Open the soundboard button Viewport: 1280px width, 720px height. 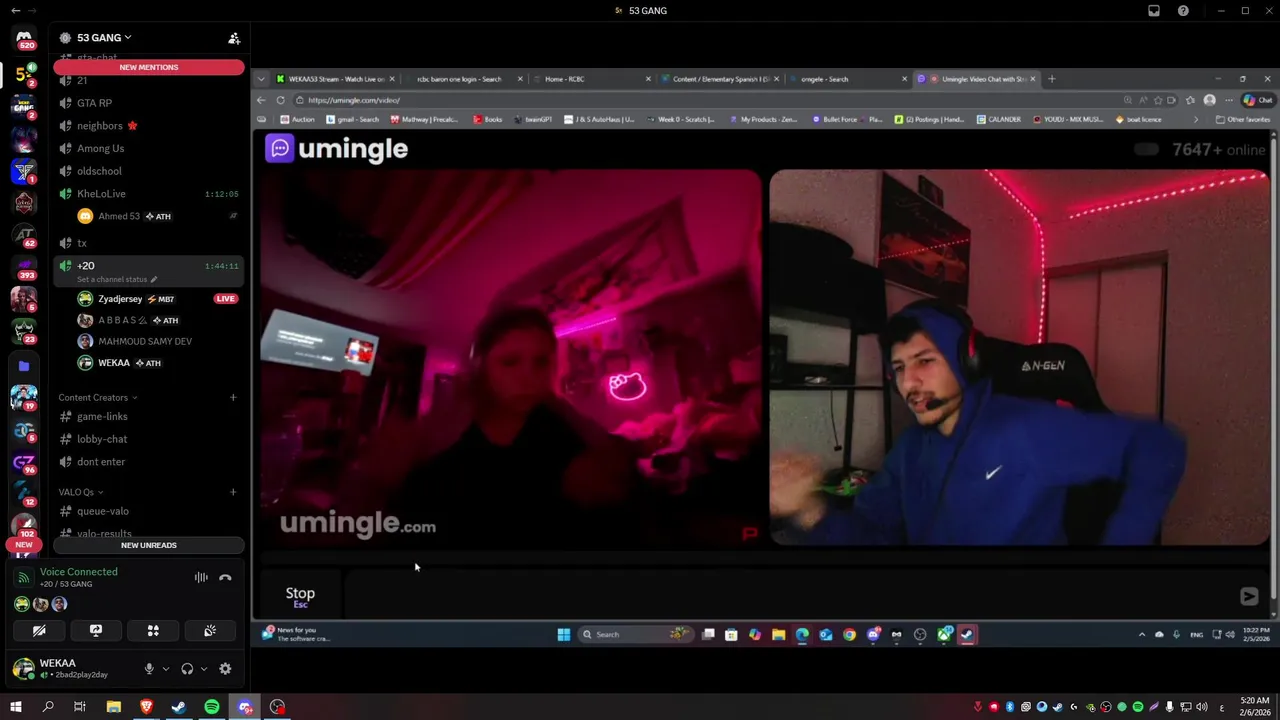[210, 631]
